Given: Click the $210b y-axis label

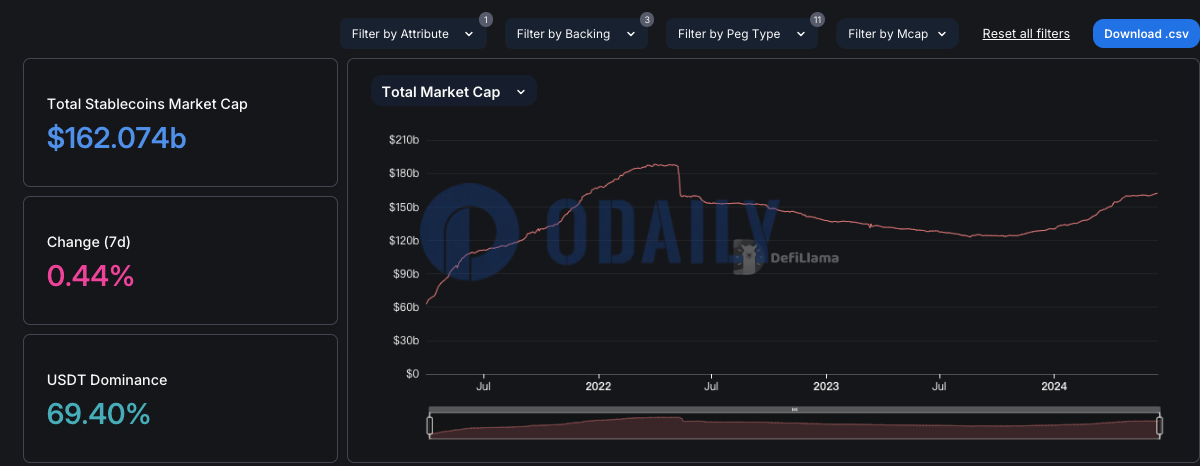Looking at the screenshot, I should [x=404, y=140].
